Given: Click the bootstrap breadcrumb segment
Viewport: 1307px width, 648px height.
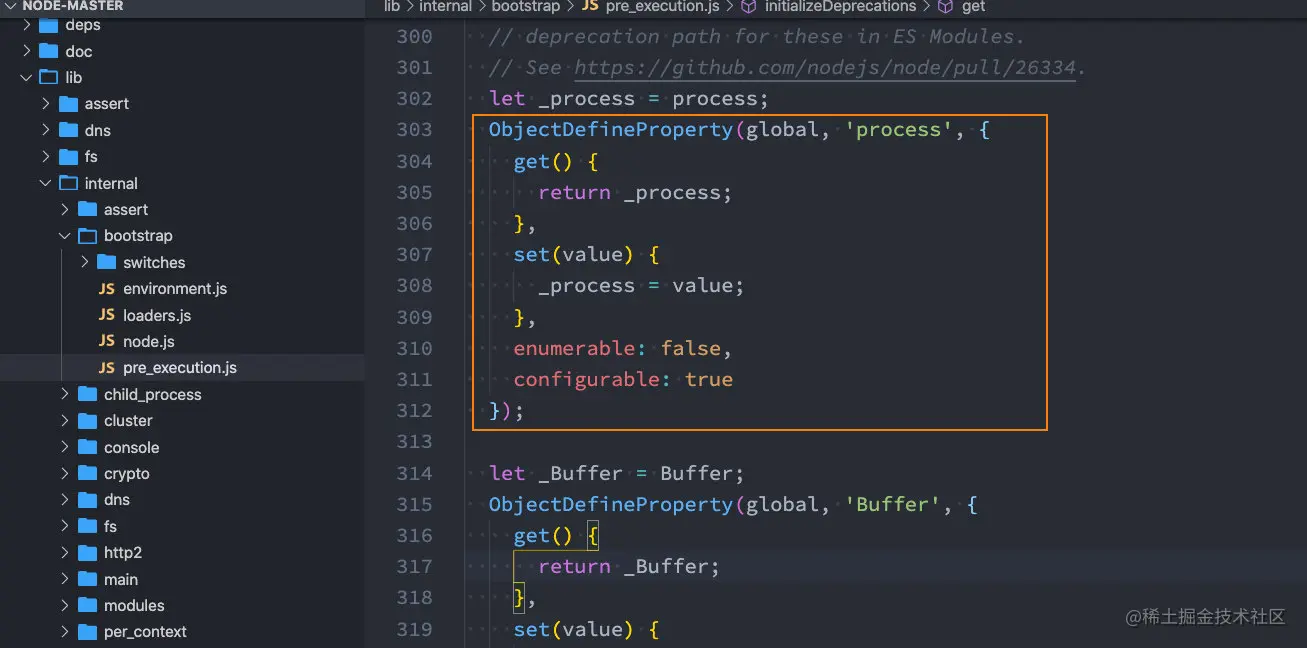Looking at the screenshot, I should [527, 6].
